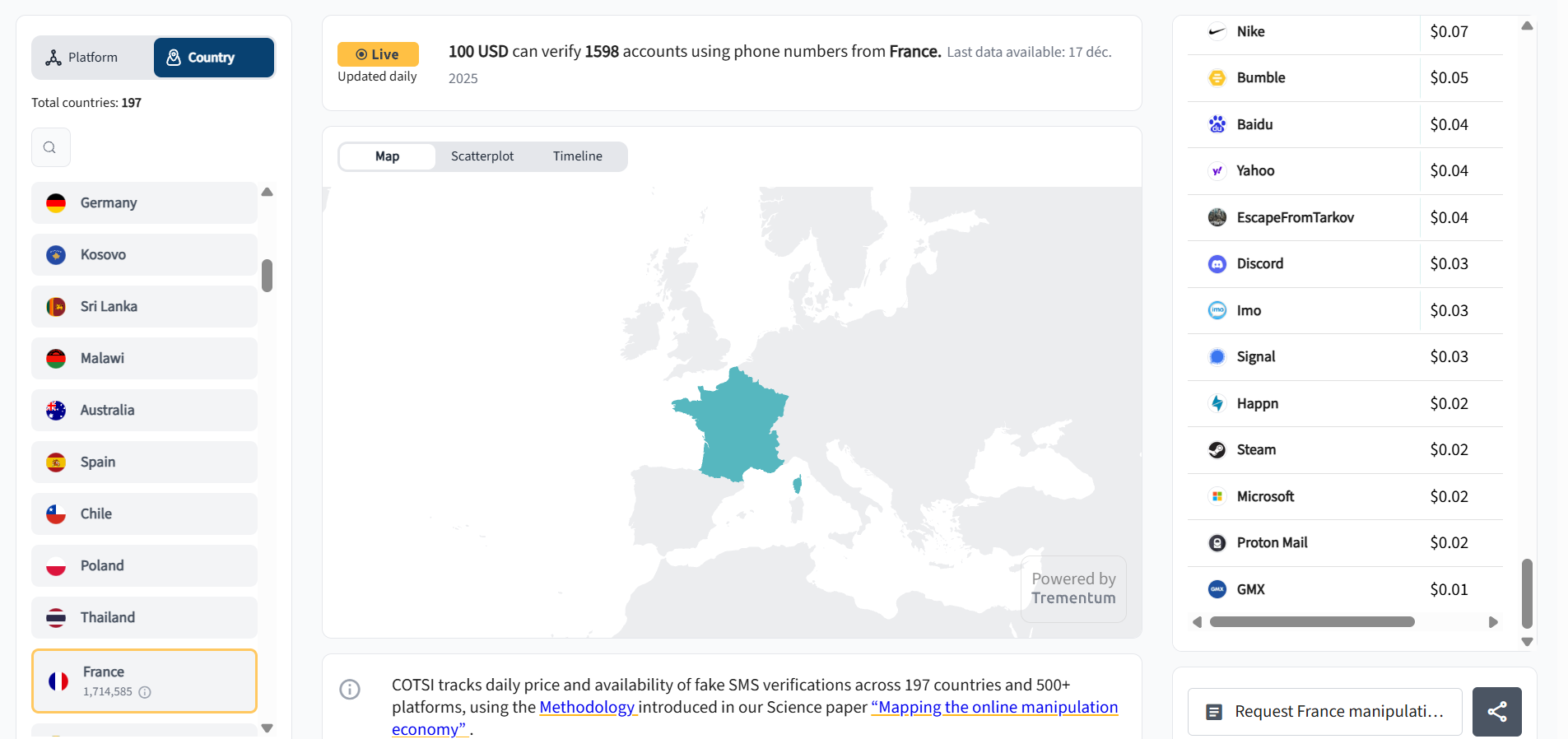The height and width of the screenshot is (739, 1568).
Task: Click the info icon beside France count
Action: (x=145, y=692)
